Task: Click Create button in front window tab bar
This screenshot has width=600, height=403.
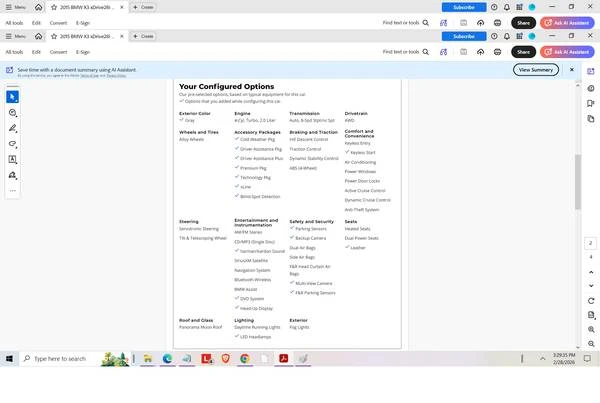Action: click(143, 36)
